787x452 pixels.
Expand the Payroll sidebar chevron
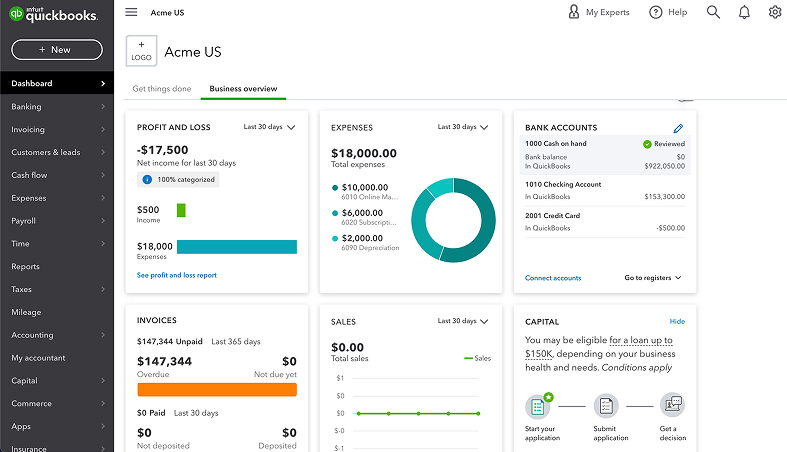tap(103, 221)
